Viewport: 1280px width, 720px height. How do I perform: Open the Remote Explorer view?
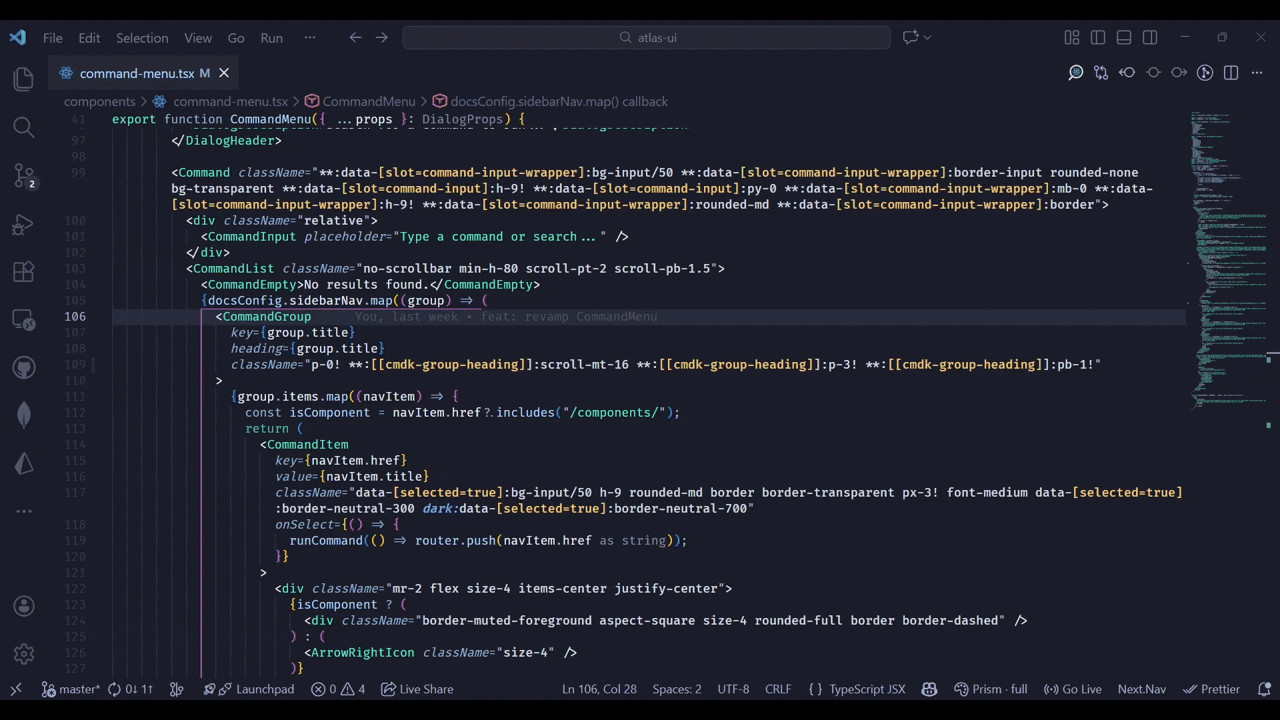coord(24,319)
